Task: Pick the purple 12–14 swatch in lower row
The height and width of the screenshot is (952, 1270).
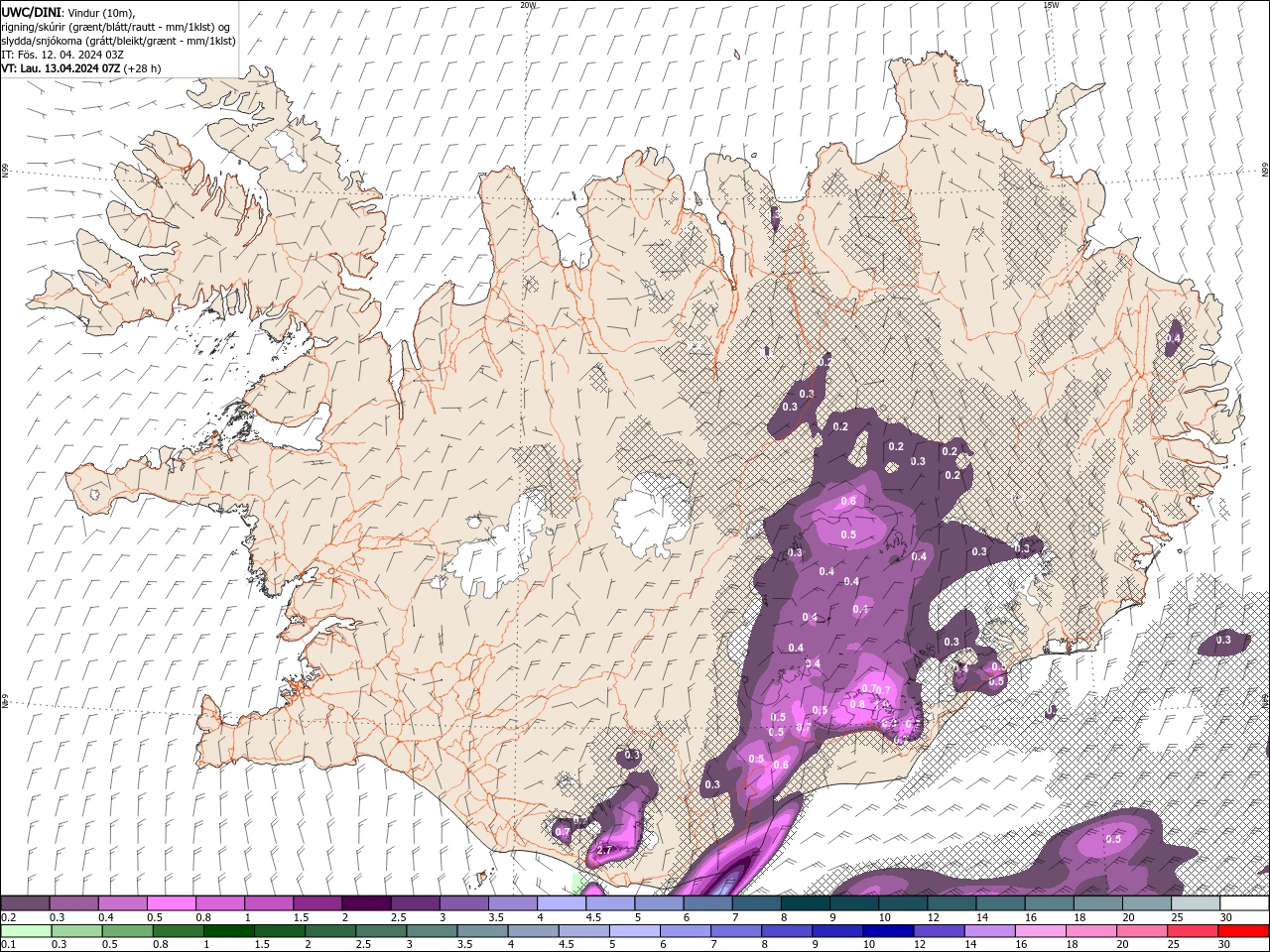Action: click(x=939, y=931)
